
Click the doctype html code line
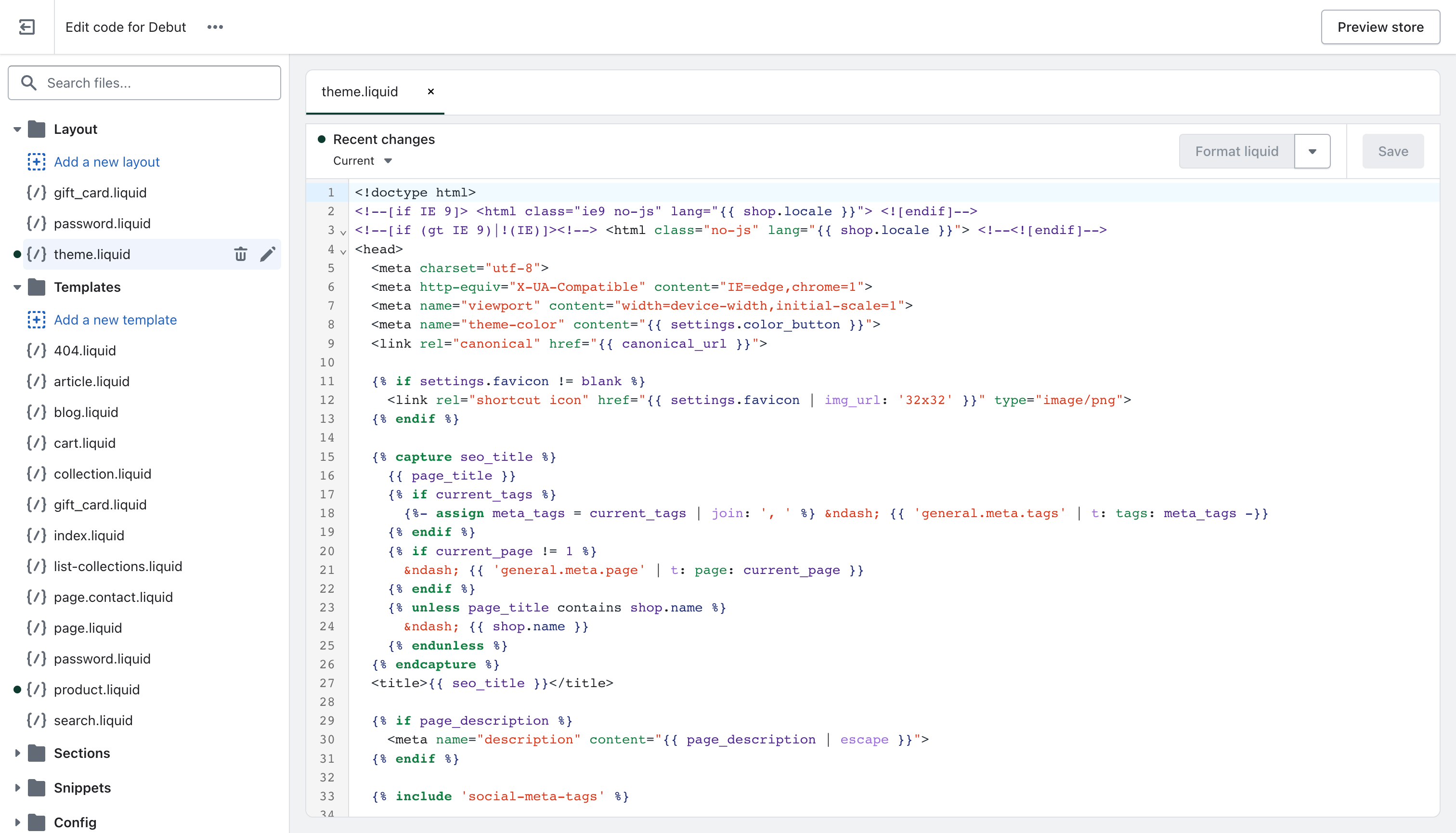tap(416, 193)
